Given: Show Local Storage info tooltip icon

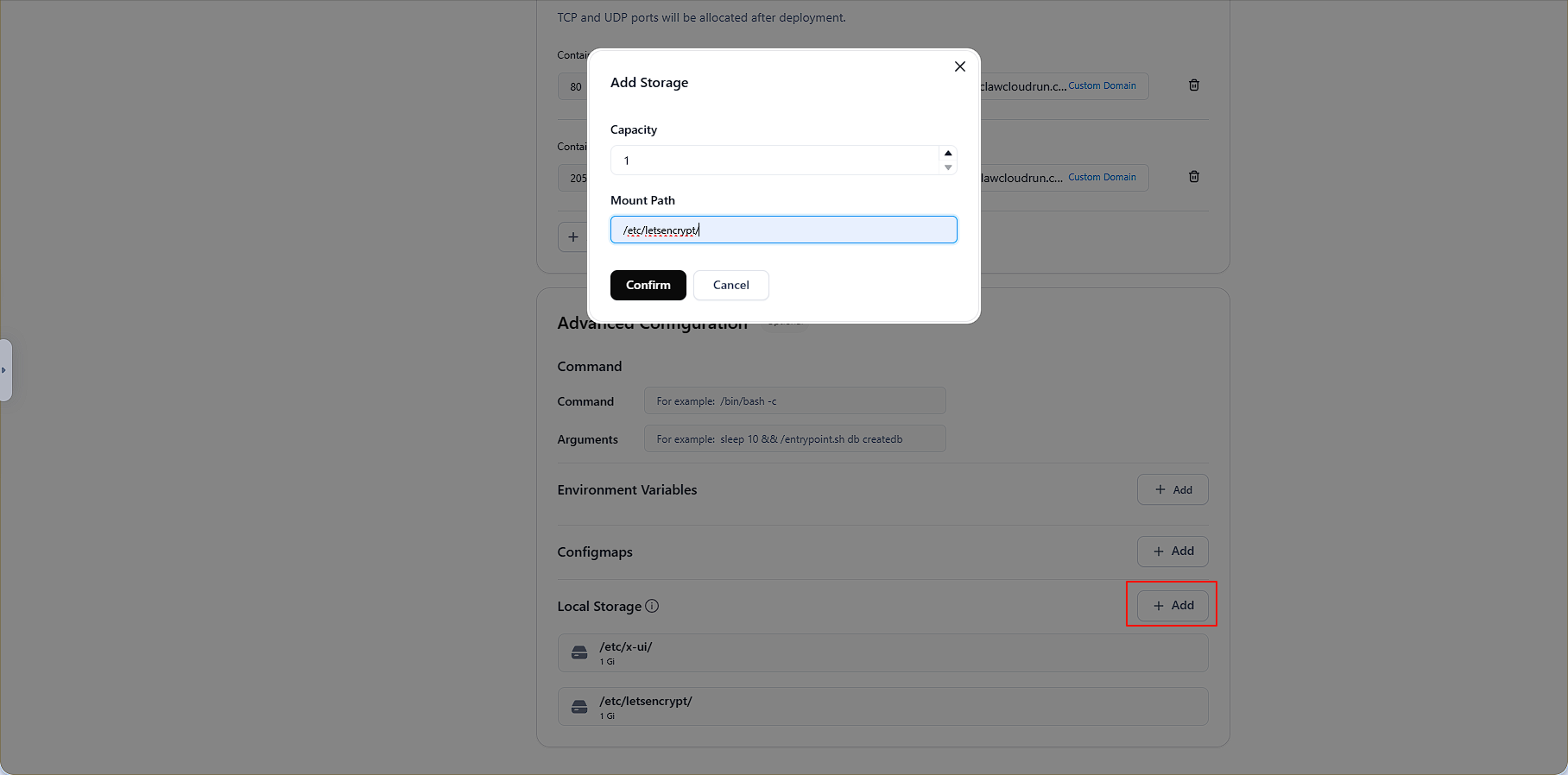Looking at the screenshot, I should coord(652,606).
